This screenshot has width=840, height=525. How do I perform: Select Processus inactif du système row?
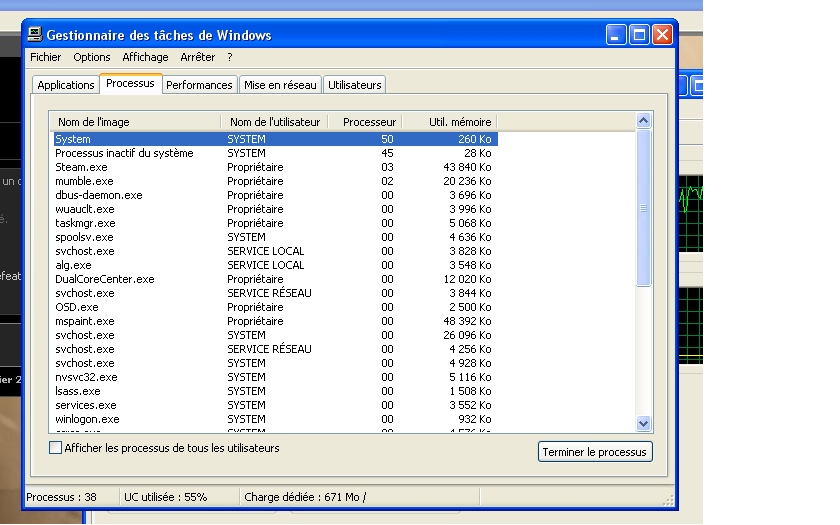(276, 153)
